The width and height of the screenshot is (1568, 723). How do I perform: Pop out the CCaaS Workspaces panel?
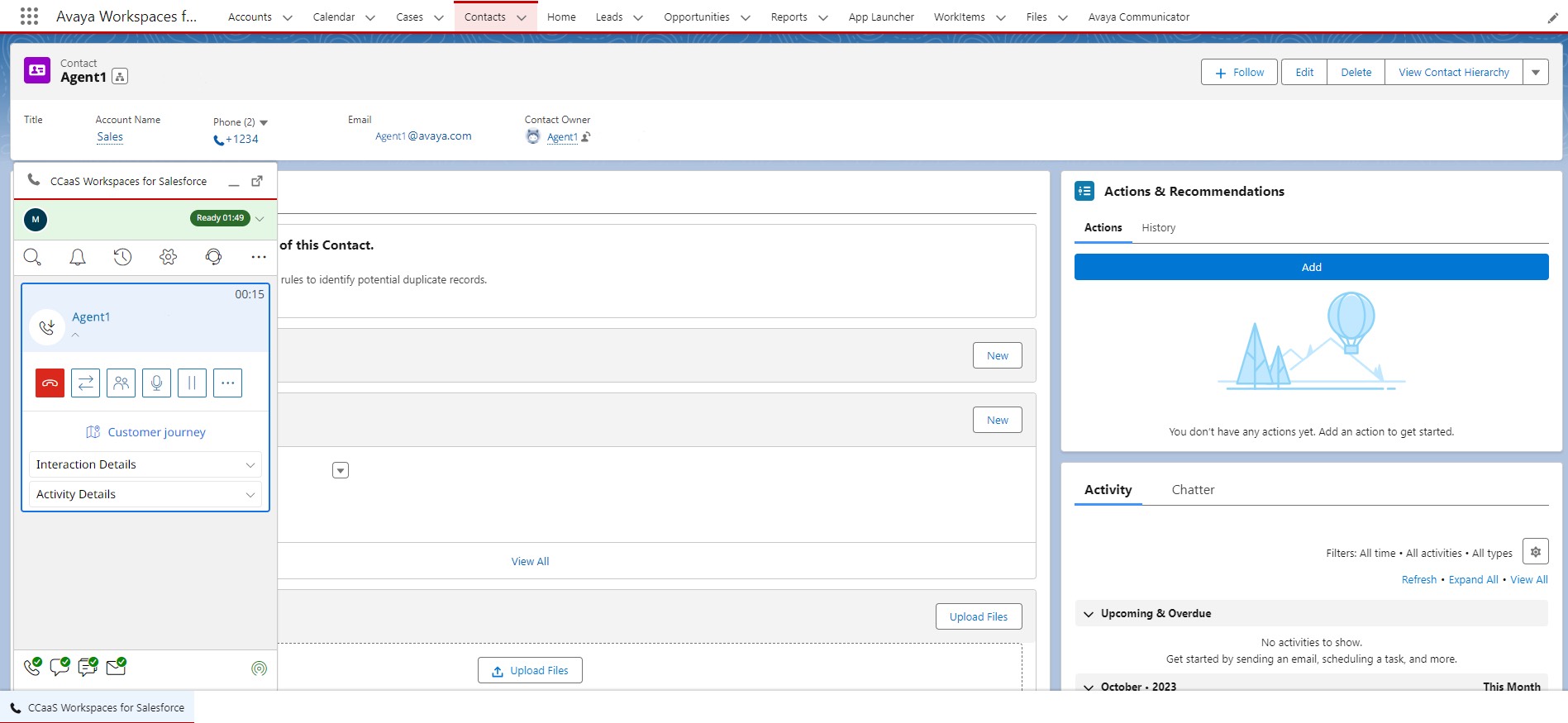257,181
